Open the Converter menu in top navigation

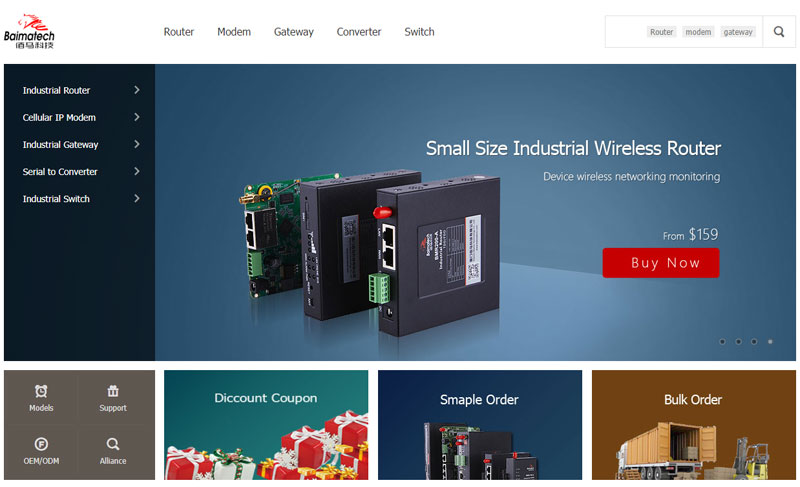[x=359, y=32]
